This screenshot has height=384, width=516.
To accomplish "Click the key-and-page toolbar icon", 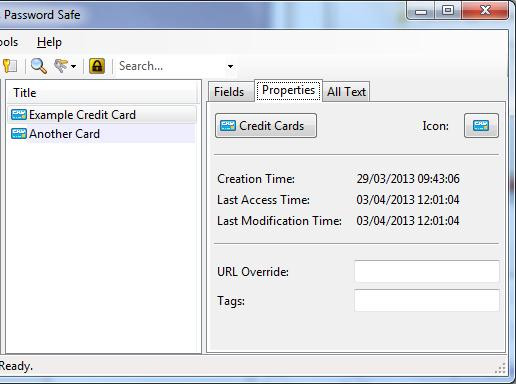I will point(10,66).
